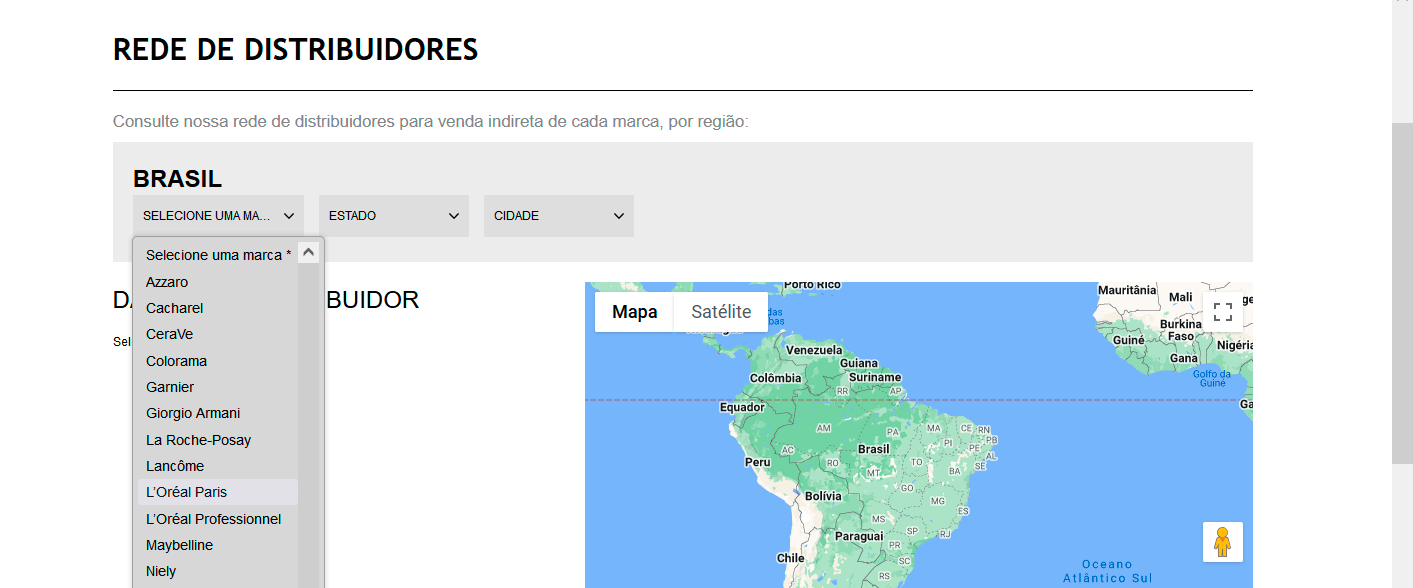Open the Cidade dropdown
The image size is (1413, 588).
[559, 216]
